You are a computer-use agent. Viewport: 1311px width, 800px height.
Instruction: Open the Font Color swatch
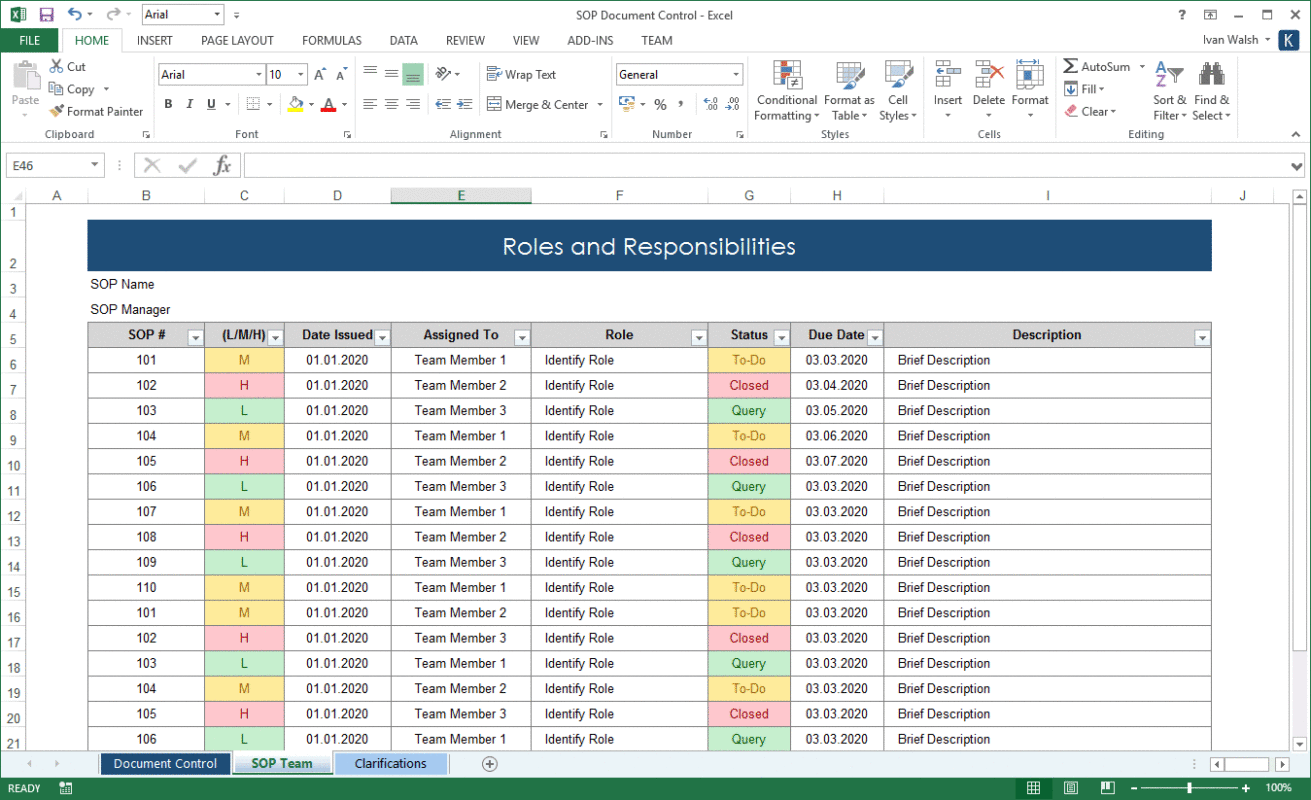[x=327, y=104]
